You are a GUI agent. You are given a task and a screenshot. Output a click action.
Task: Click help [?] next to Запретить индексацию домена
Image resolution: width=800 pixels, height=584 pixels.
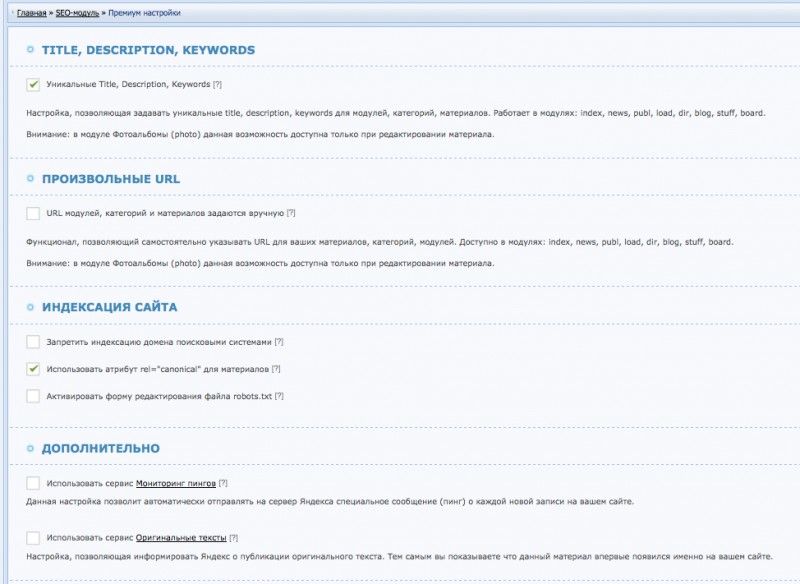(279, 342)
